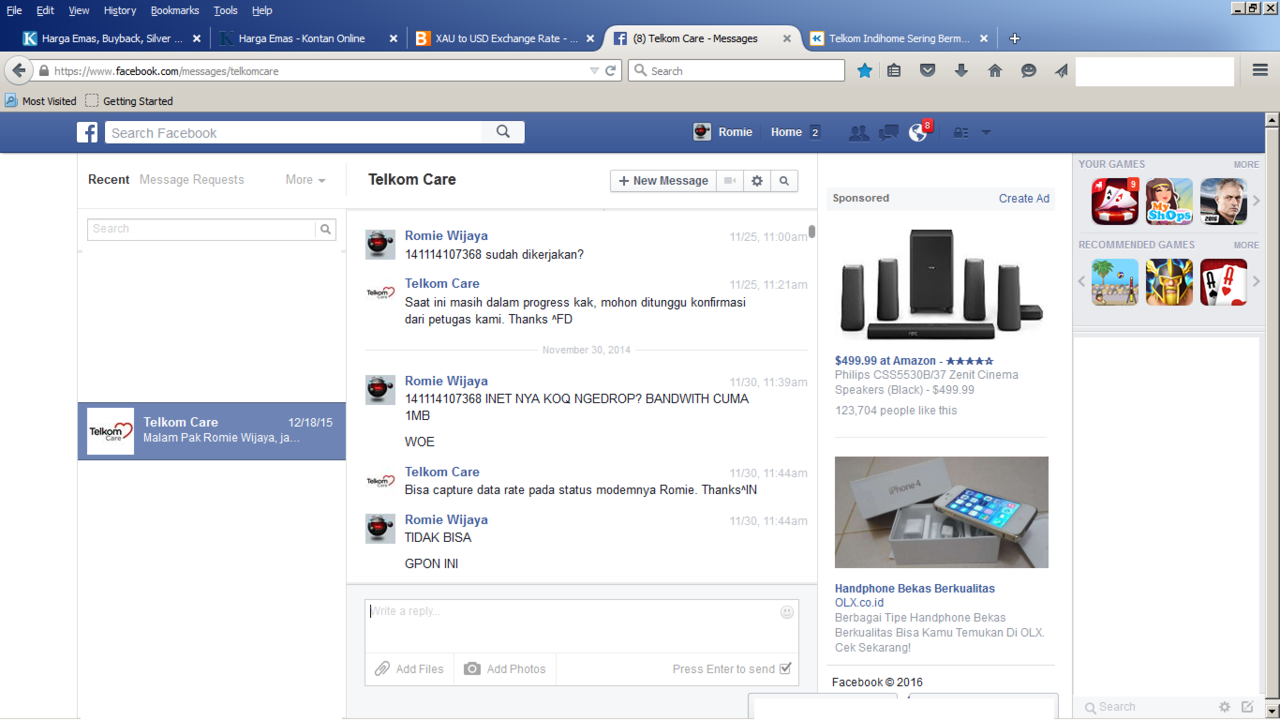Open chat sidebar options gear icon
Image resolution: width=1280 pixels, height=720 pixels.
click(1224, 707)
